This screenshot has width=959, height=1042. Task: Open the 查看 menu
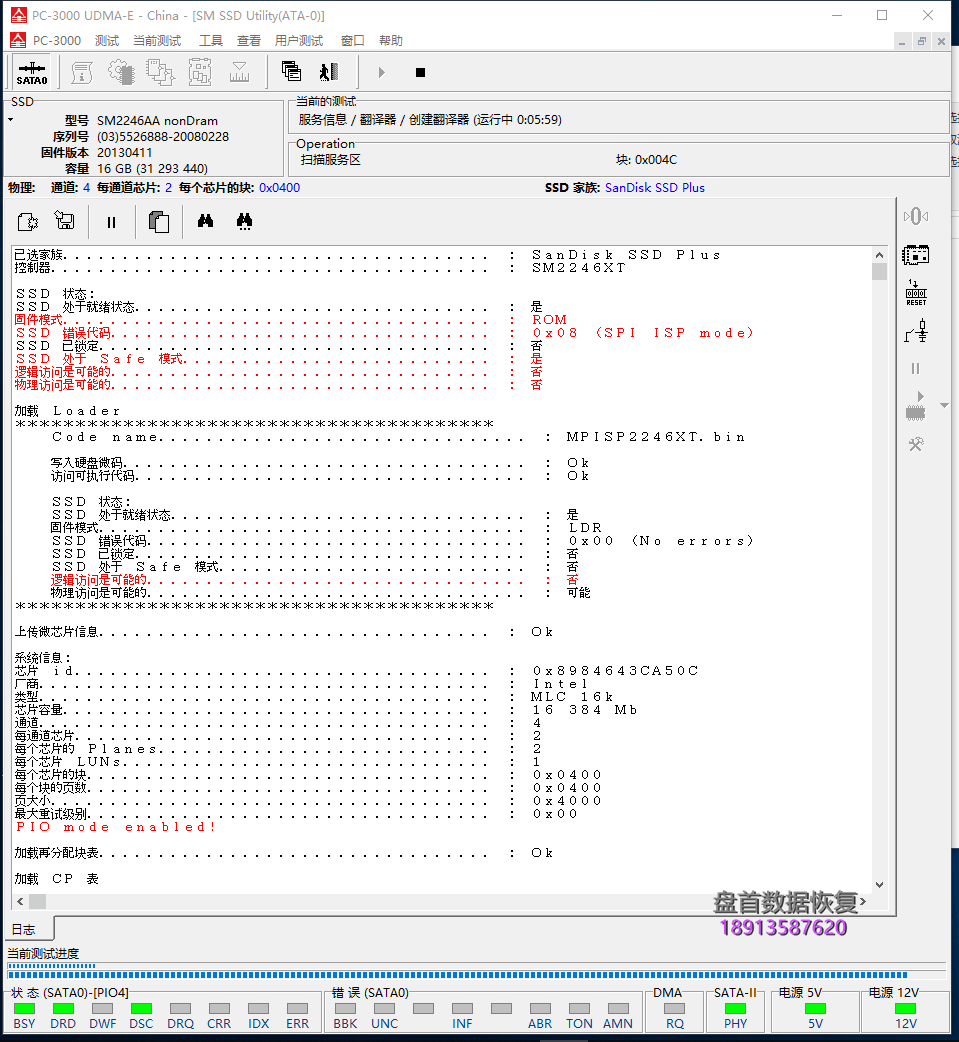pos(249,41)
